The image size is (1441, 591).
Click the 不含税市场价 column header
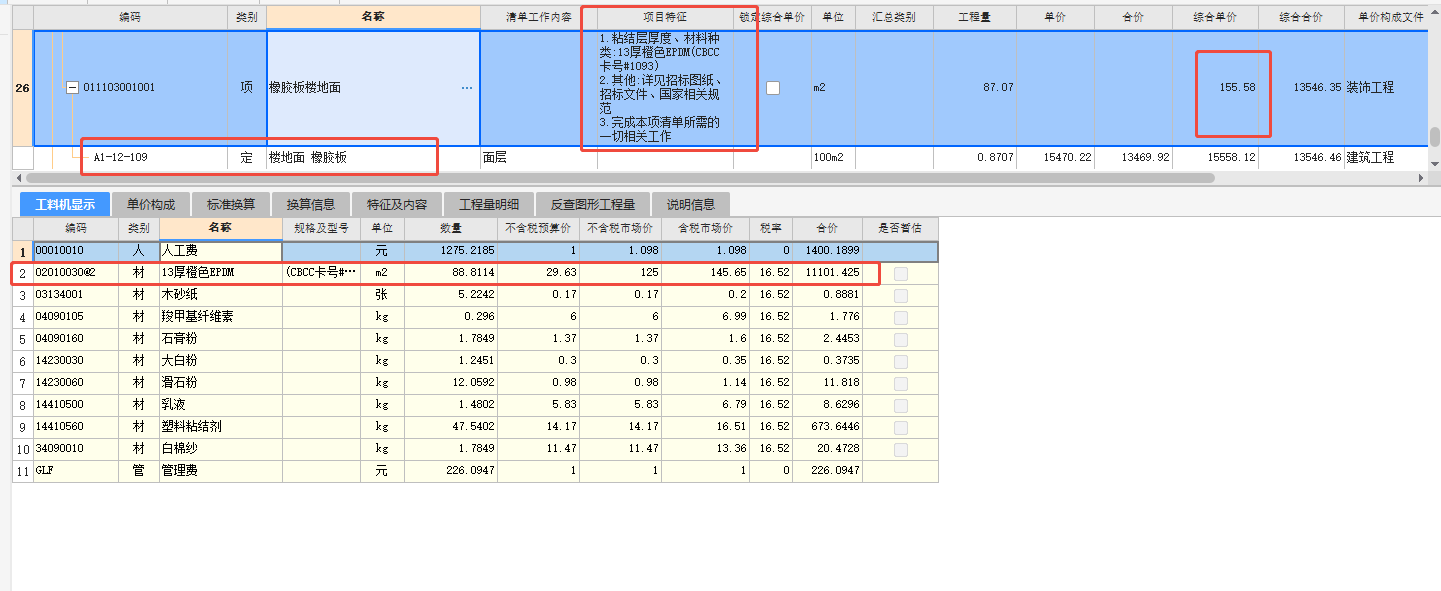[x=620, y=229]
